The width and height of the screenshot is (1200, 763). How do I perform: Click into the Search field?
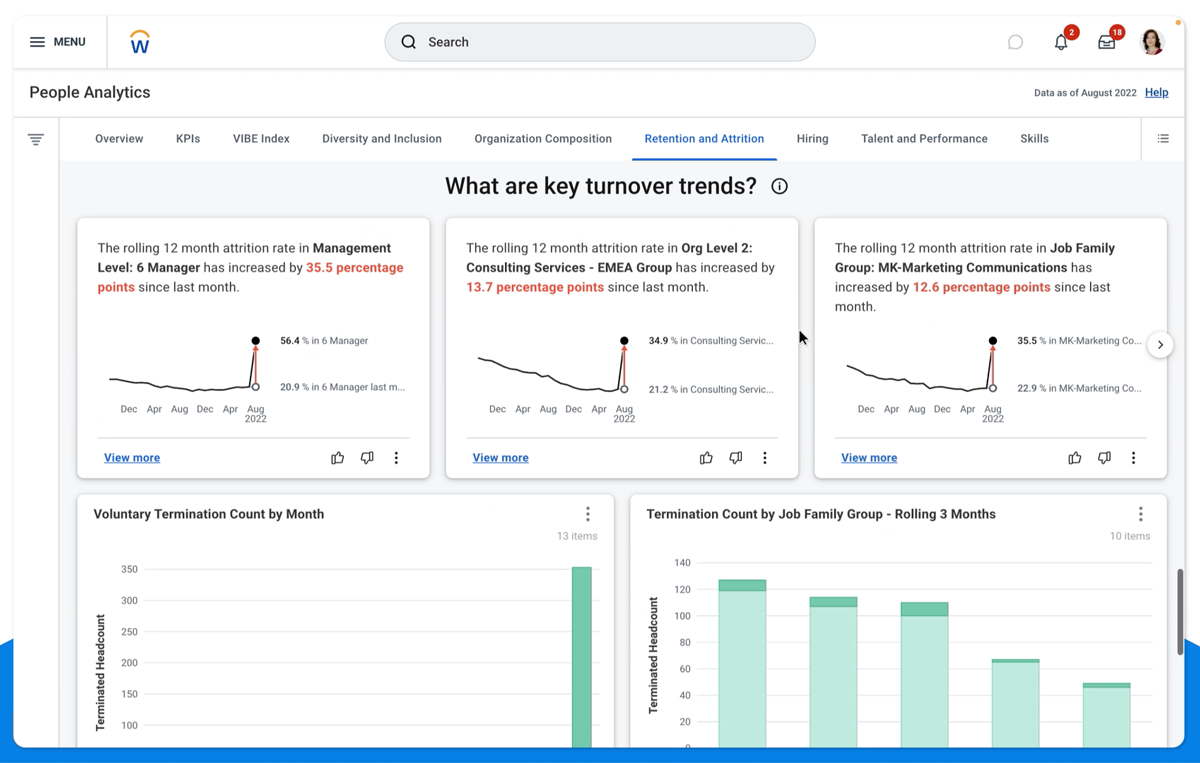[600, 42]
